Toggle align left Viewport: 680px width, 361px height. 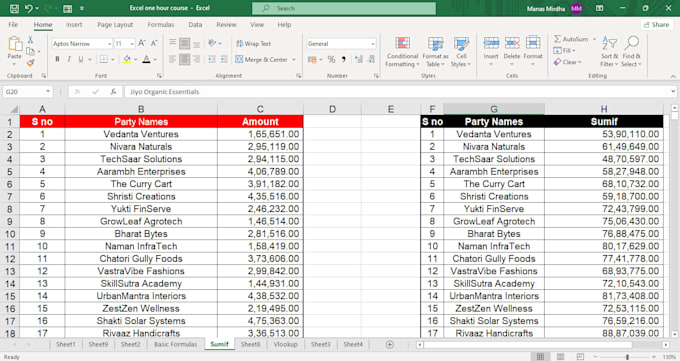tap(173, 59)
